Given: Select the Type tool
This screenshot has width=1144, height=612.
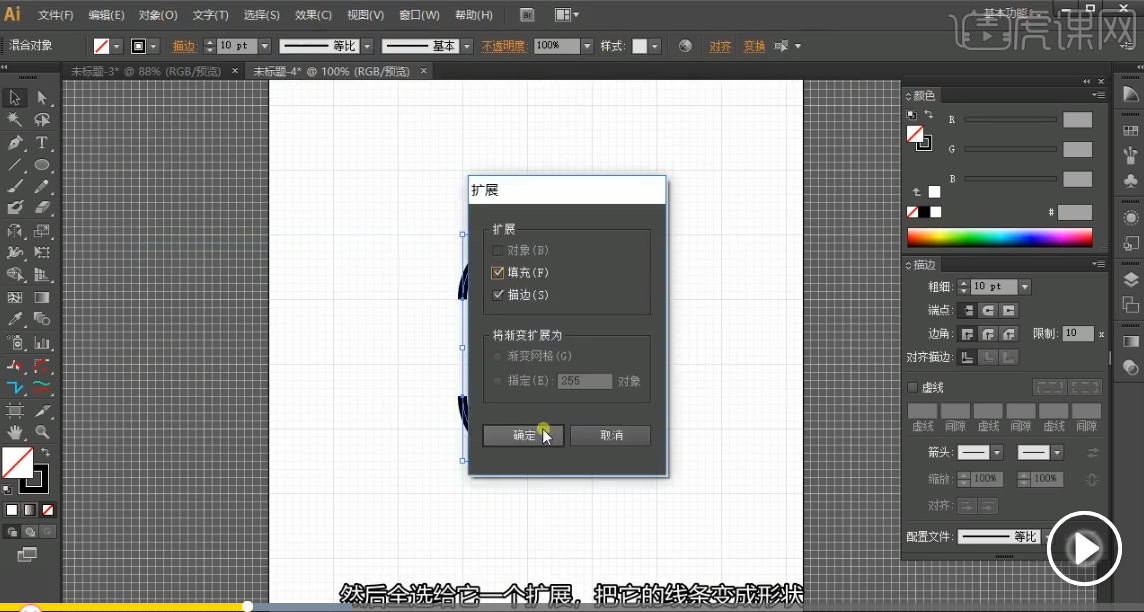Looking at the screenshot, I should click(42, 143).
